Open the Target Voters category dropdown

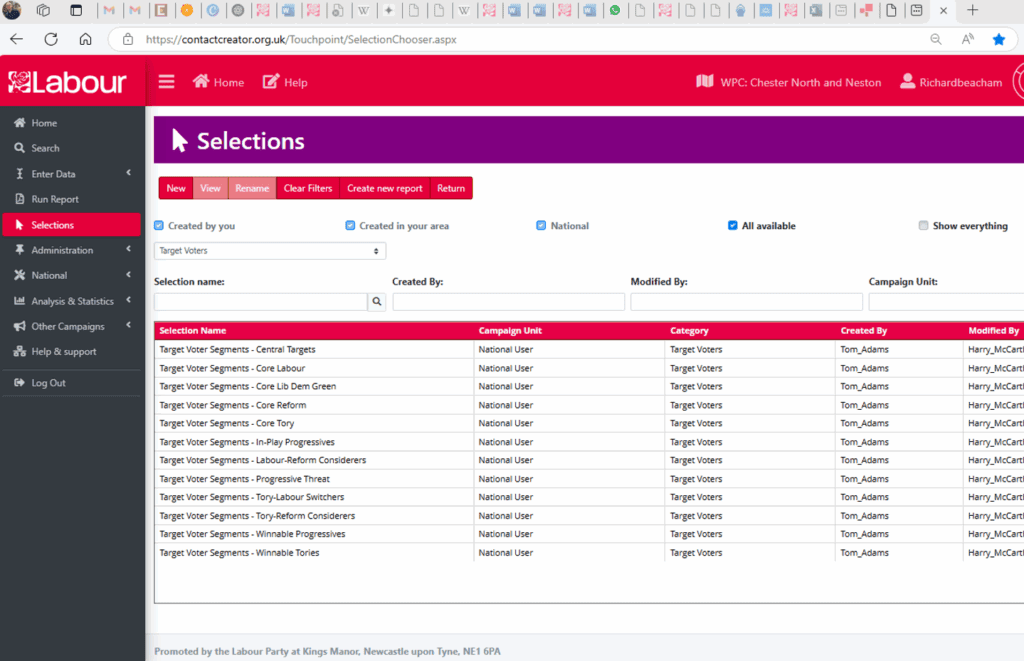point(270,251)
